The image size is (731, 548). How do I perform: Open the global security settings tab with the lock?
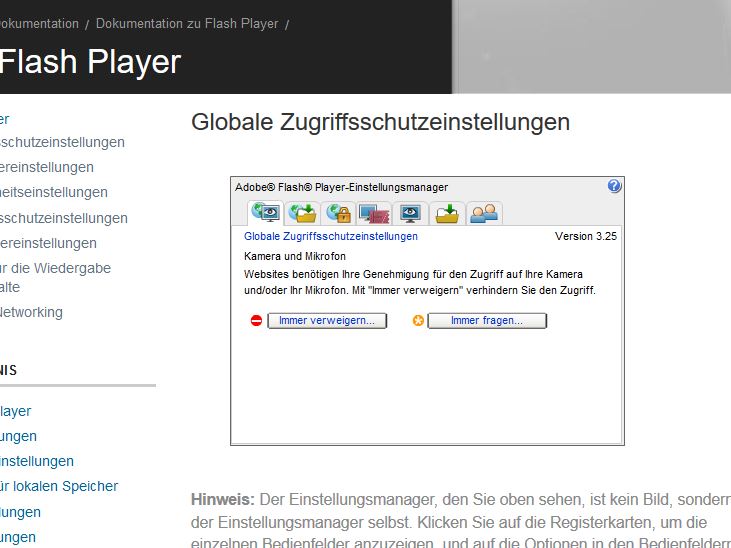(x=338, y=213)
